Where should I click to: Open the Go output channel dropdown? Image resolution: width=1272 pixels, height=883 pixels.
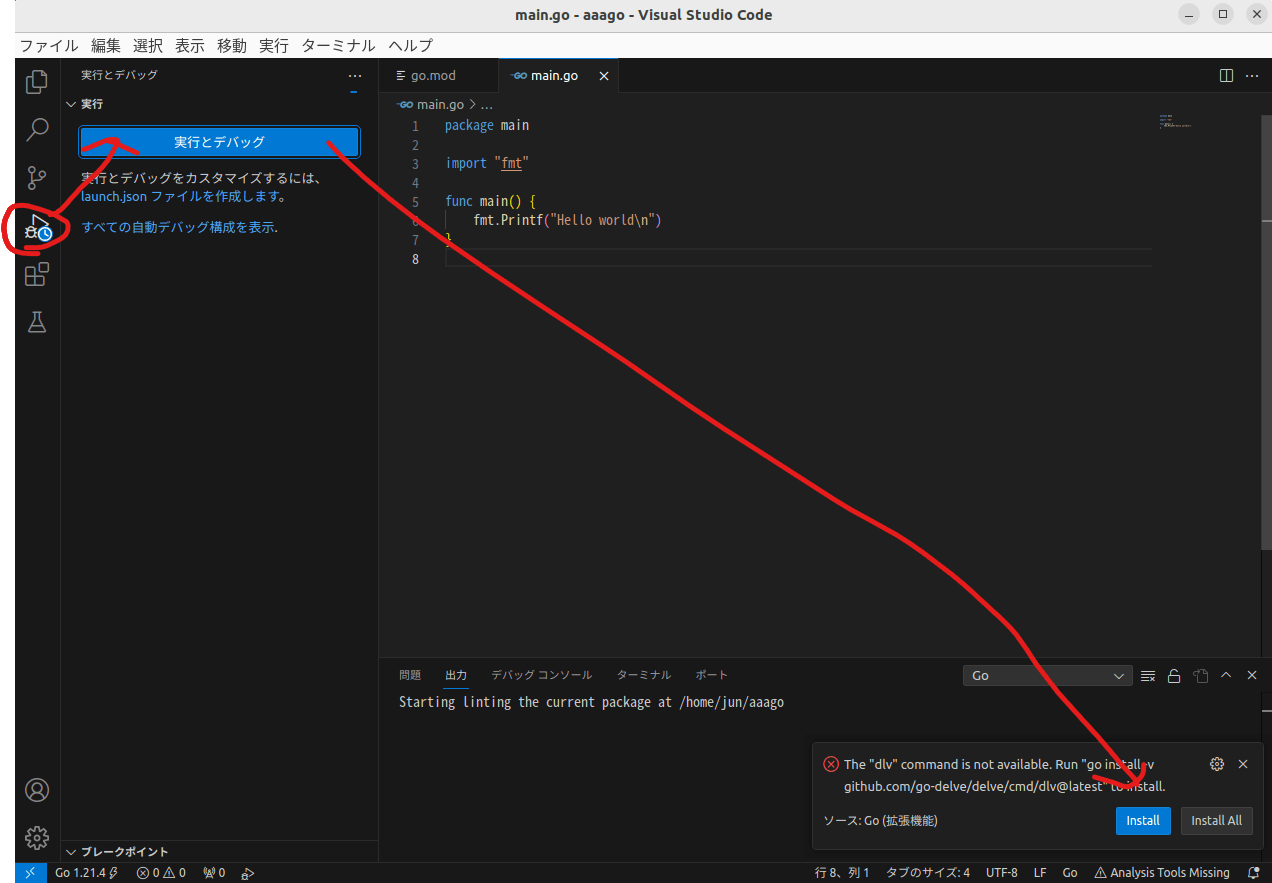1047,676
